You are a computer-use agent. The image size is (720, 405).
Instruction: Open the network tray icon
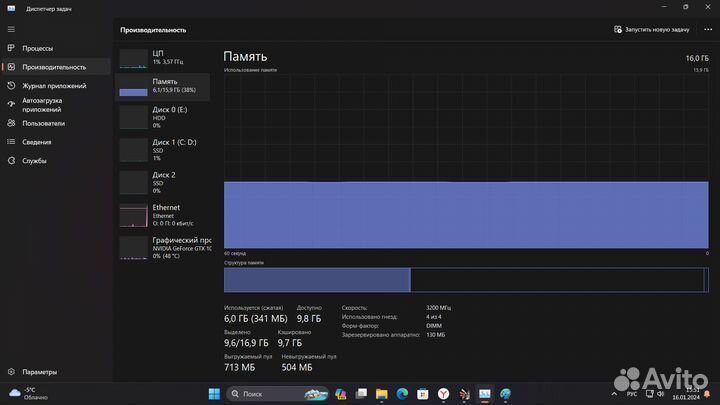coord(649,394)
